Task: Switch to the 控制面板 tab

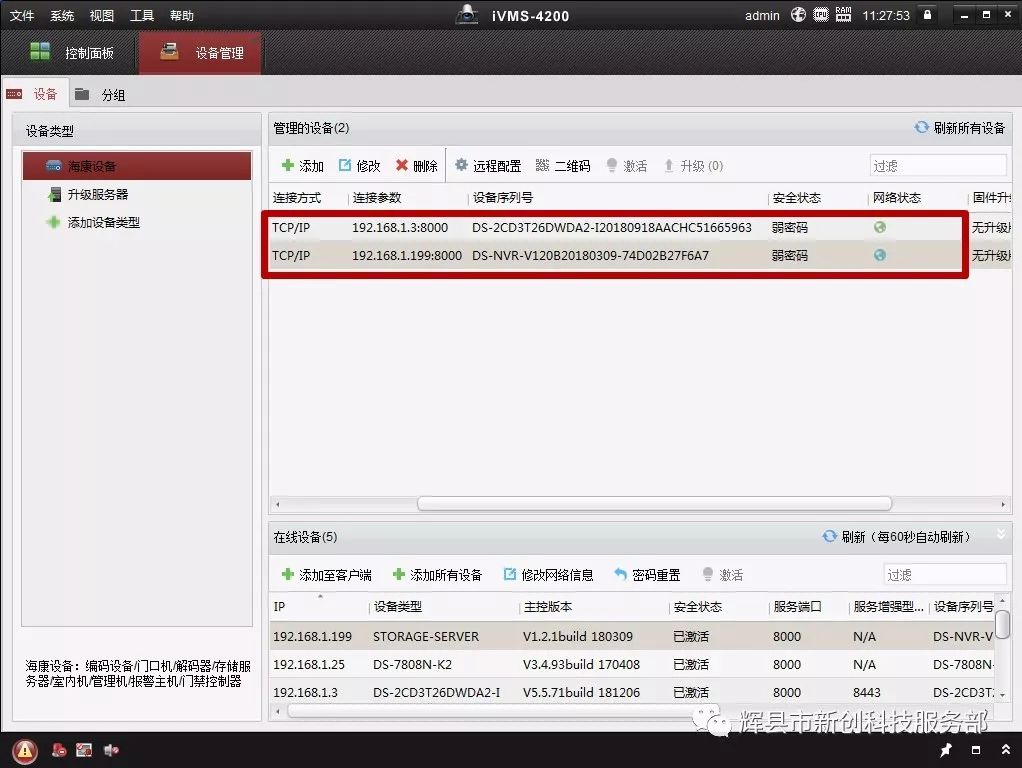Action: tap(70, 53)
